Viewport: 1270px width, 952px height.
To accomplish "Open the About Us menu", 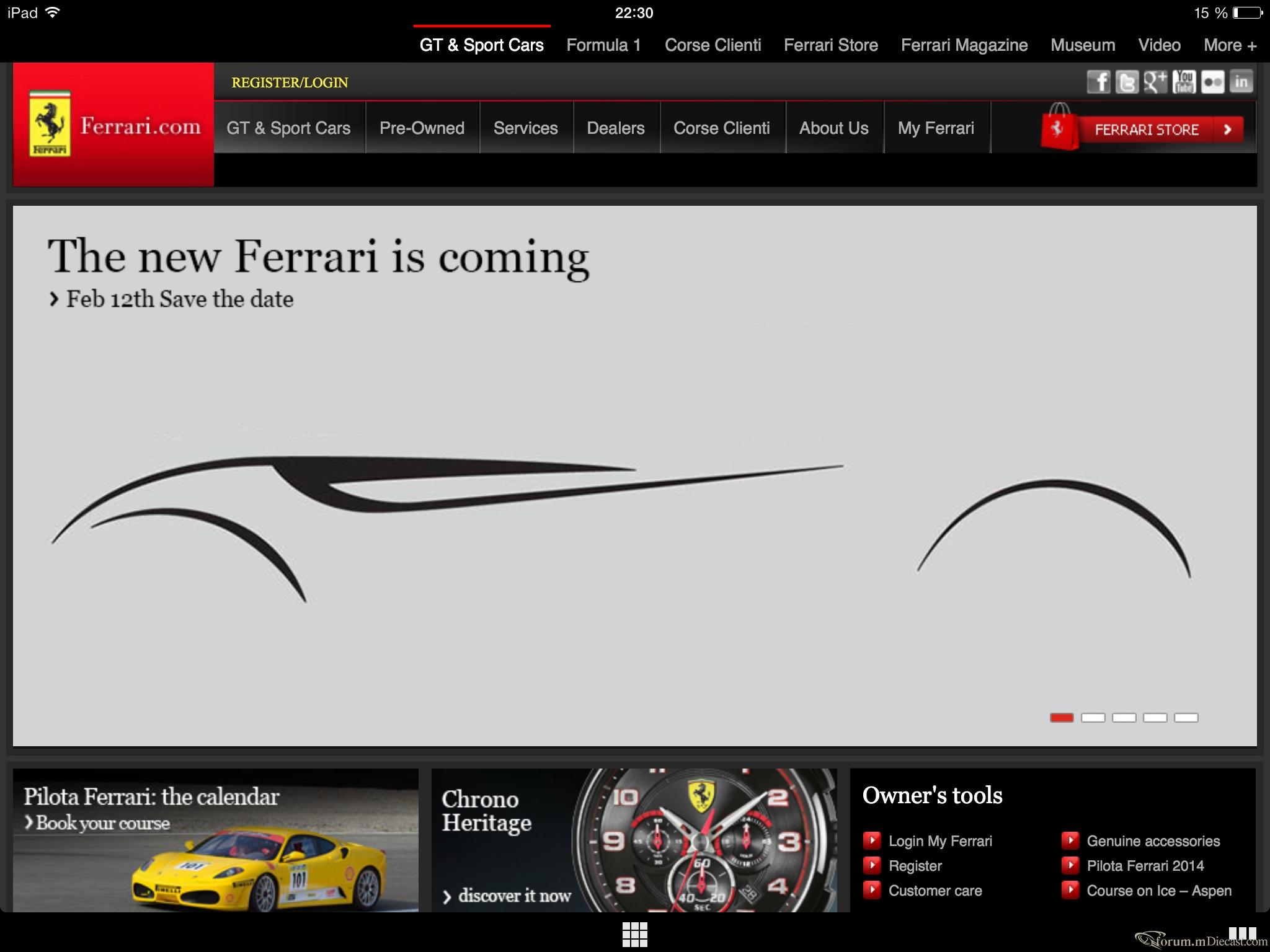I will pos(833,128).
